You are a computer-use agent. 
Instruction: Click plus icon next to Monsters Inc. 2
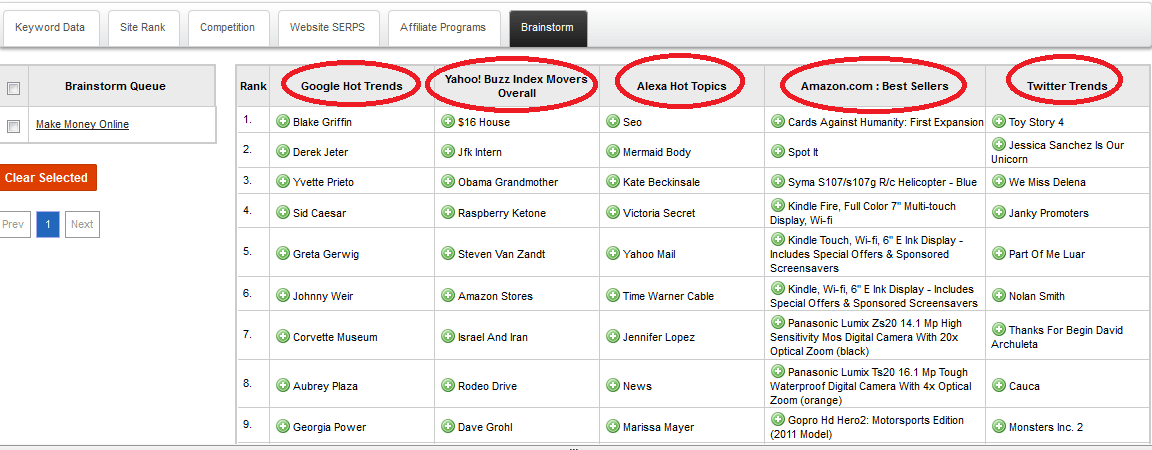pyautogui.click(x=998, y=426)
